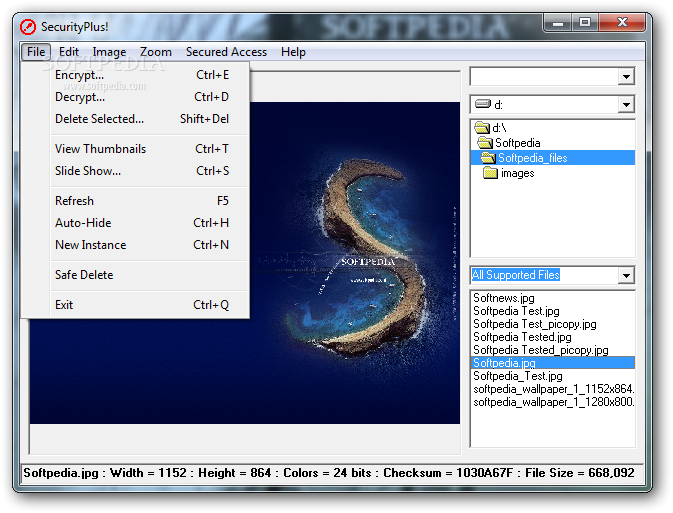Select the images folder label in tree
Viewport: 673px width, 513px height.
point(518,173)
